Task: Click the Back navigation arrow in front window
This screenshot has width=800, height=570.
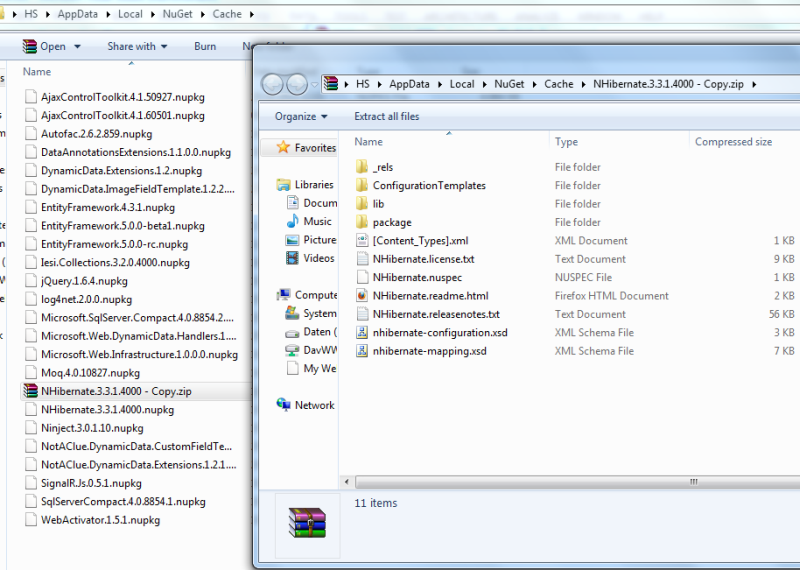Action: (272, 84)
